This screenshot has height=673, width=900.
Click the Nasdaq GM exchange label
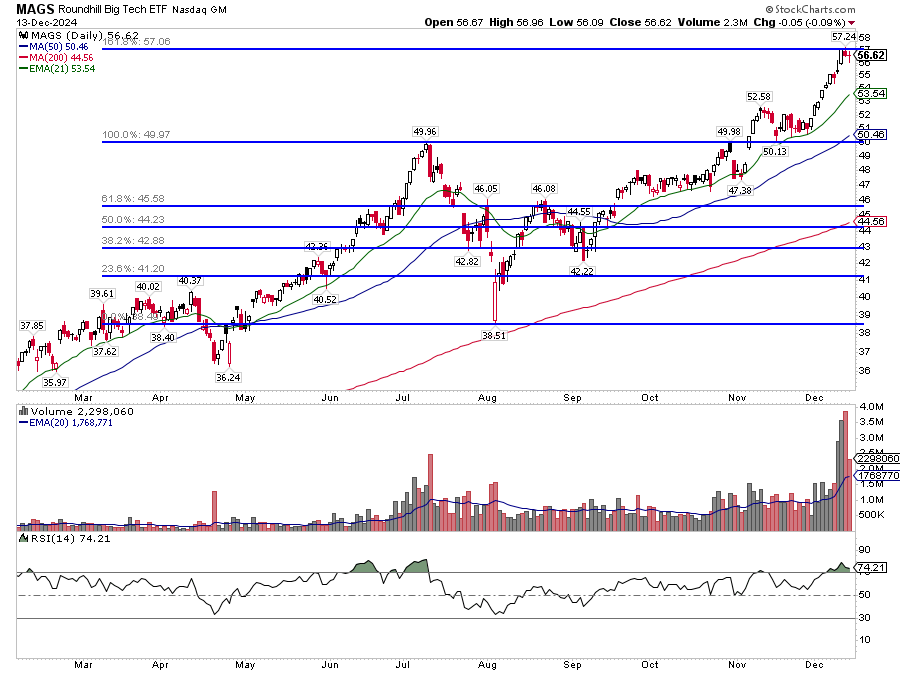coord(200,10)
